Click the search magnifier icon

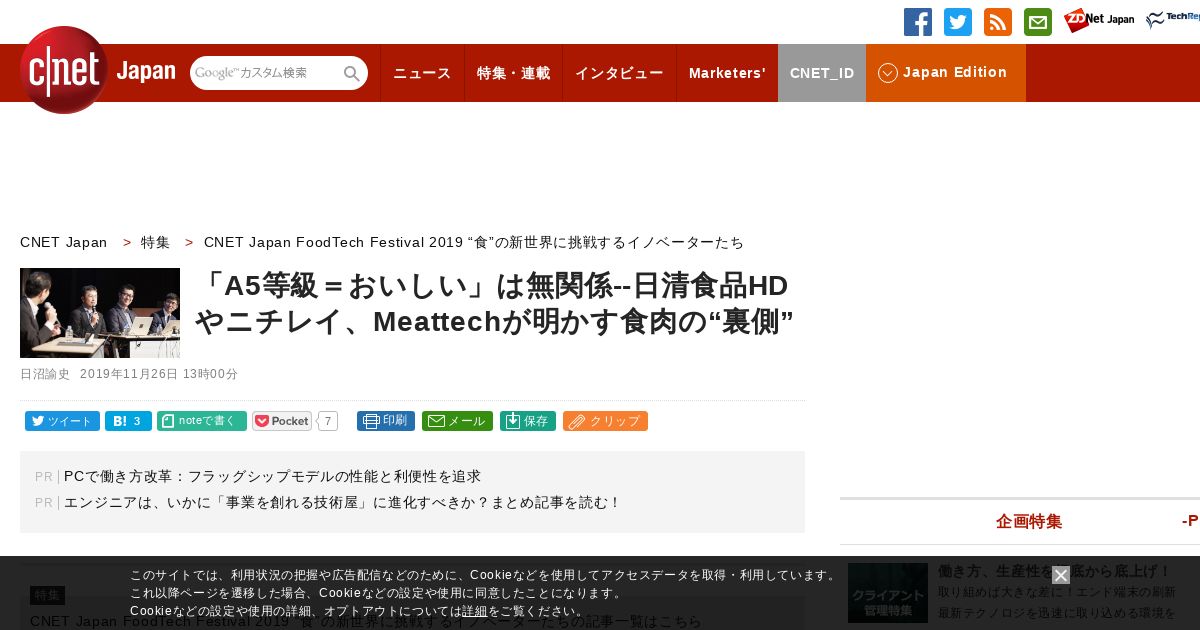click(352, 73)
